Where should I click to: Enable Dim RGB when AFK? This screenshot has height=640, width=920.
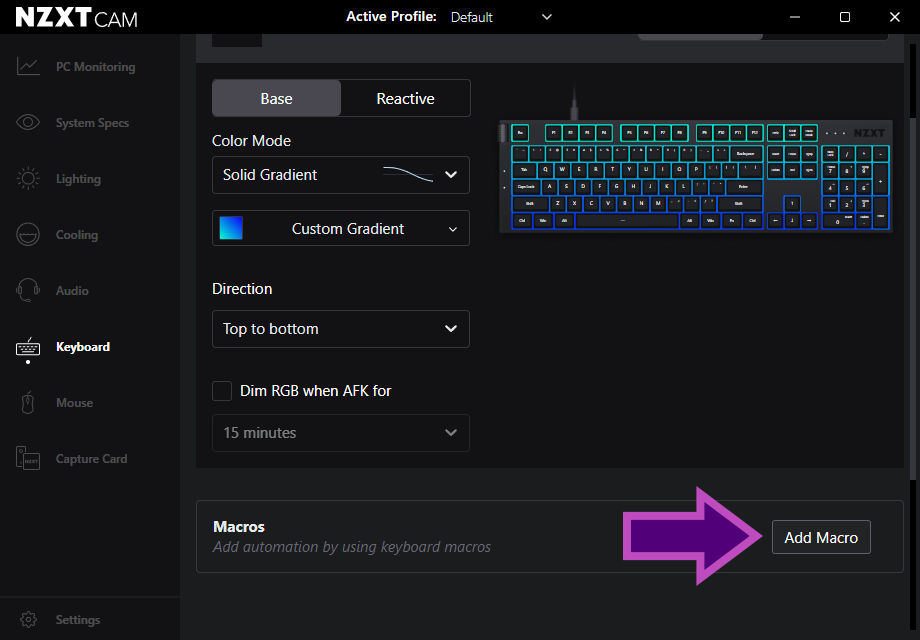click(221, 391)
